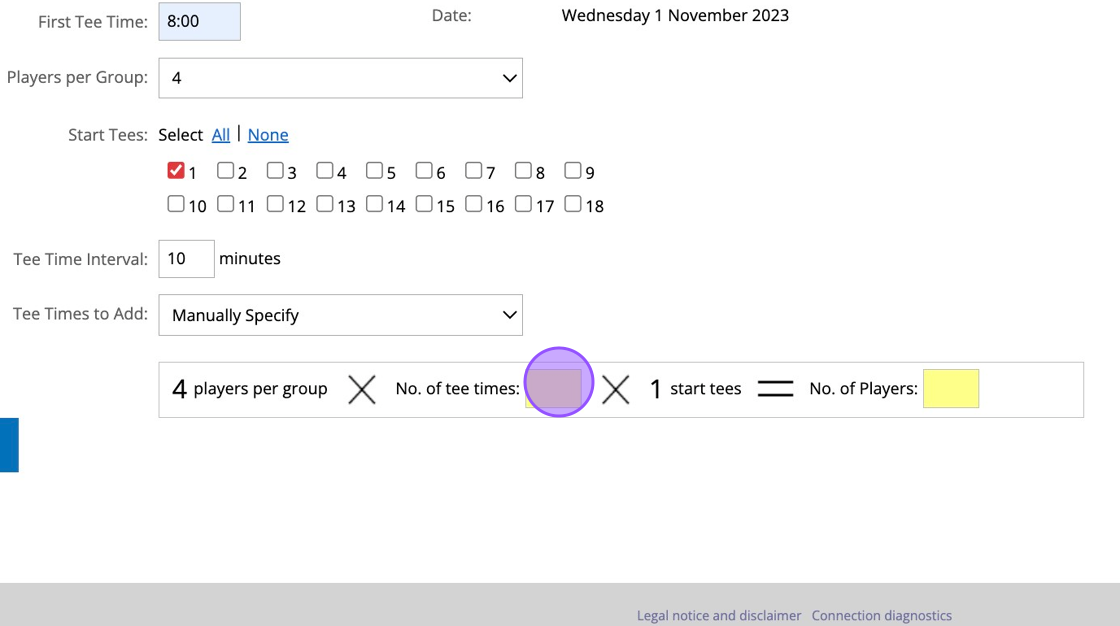
Task: Click the Players per Group chevron arrow
Action: pyautogui.click(x=509, y=78)
